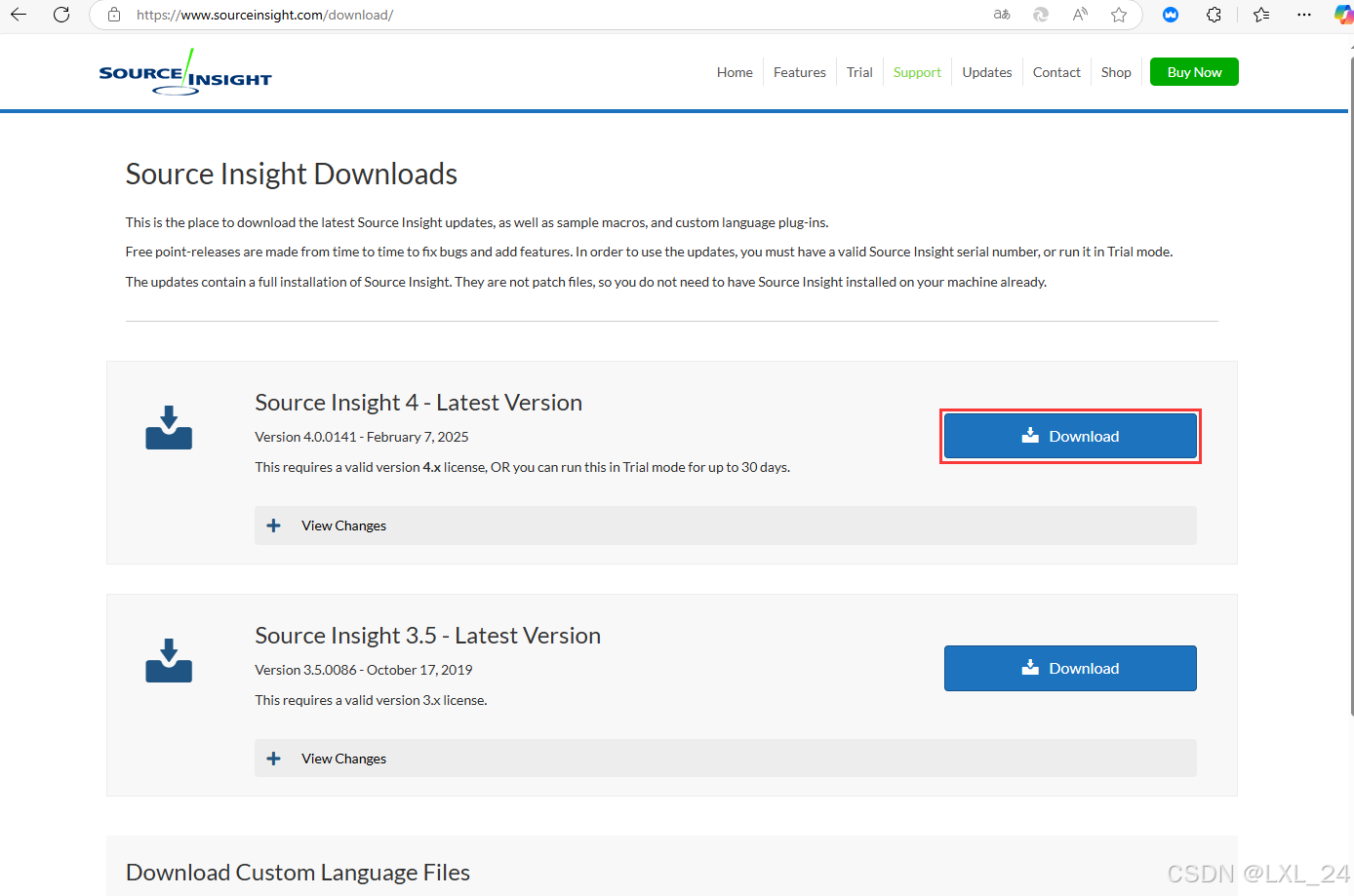Open the read aloud icon in the address bar
This screenshot has height=896, width=1354.
[1080, 15]
